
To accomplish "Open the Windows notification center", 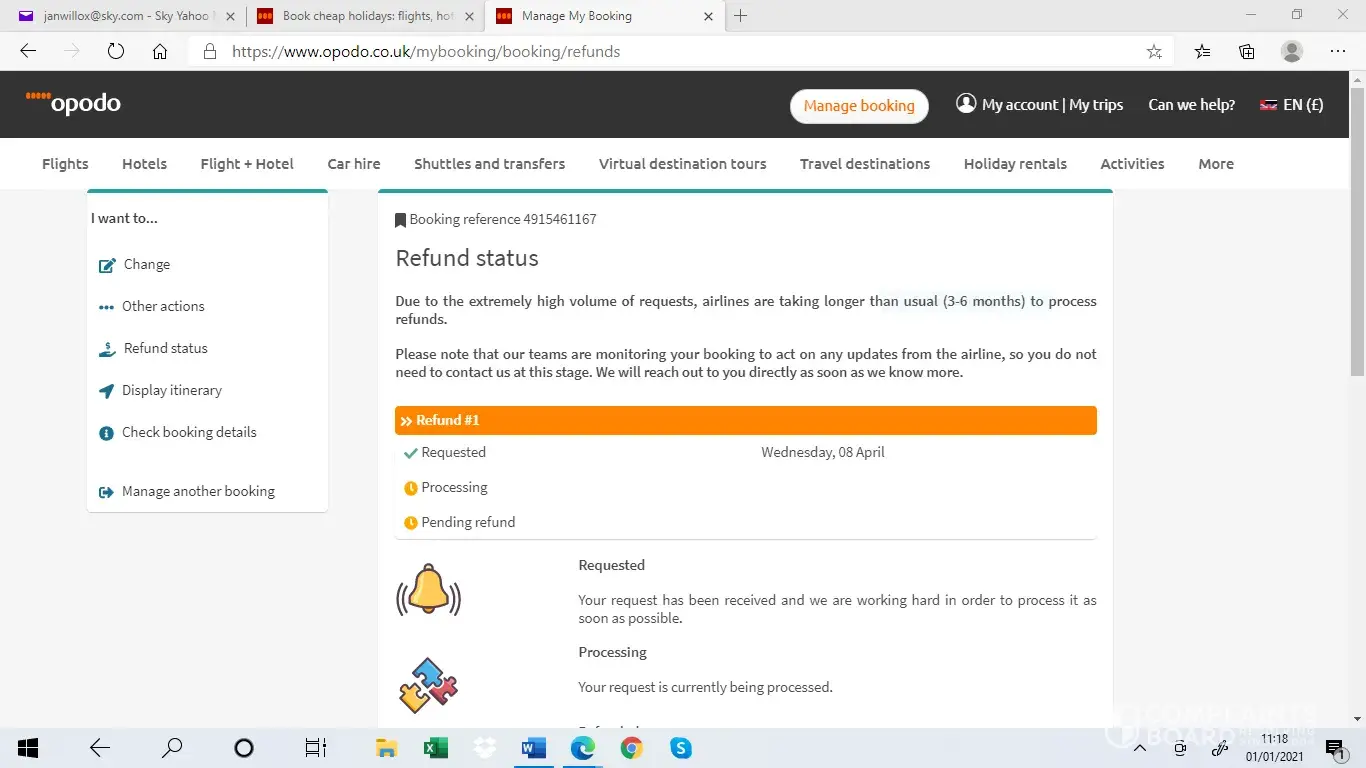I will (1335, 748).
